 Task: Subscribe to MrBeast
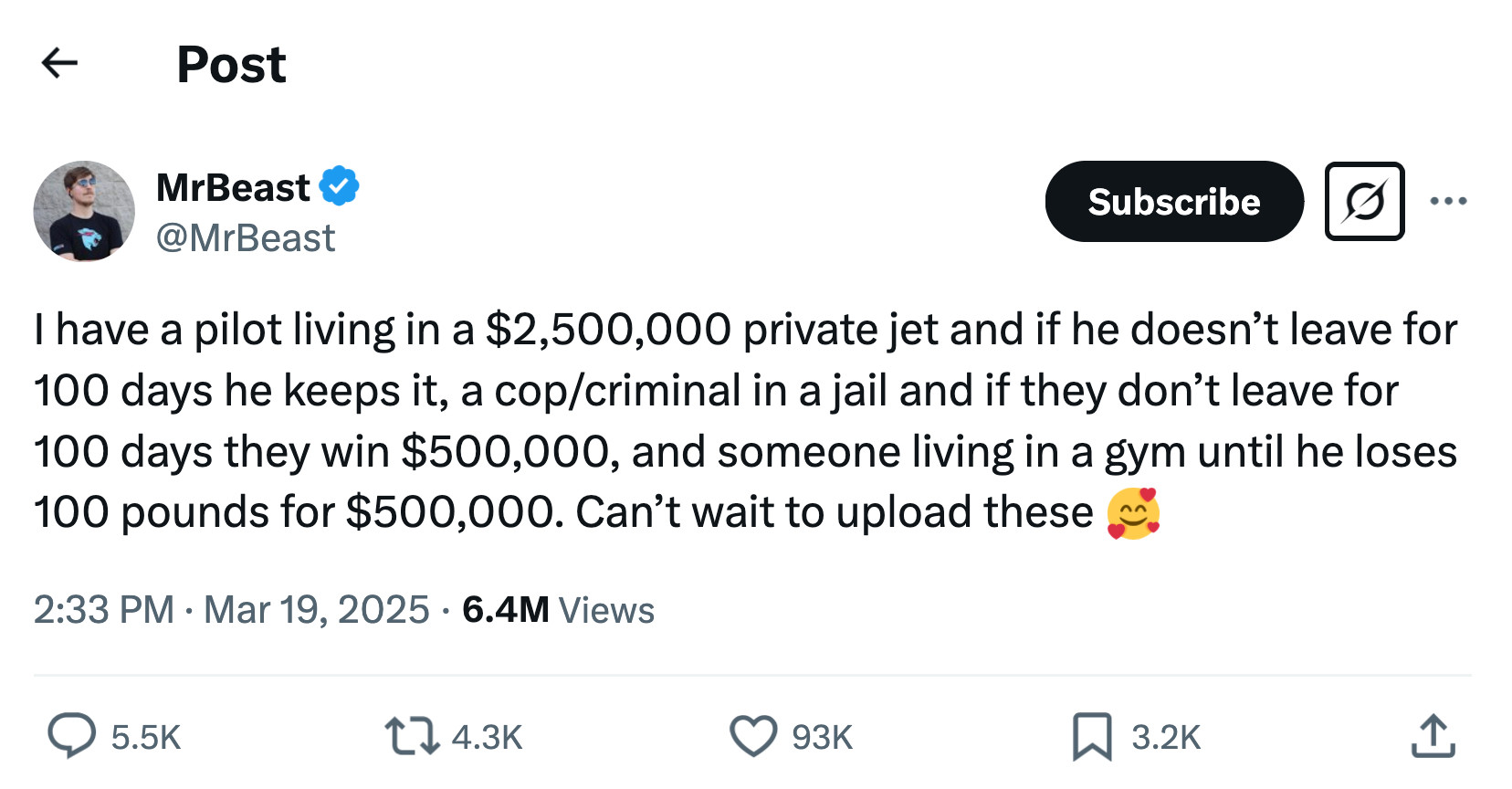(1173, 202)
